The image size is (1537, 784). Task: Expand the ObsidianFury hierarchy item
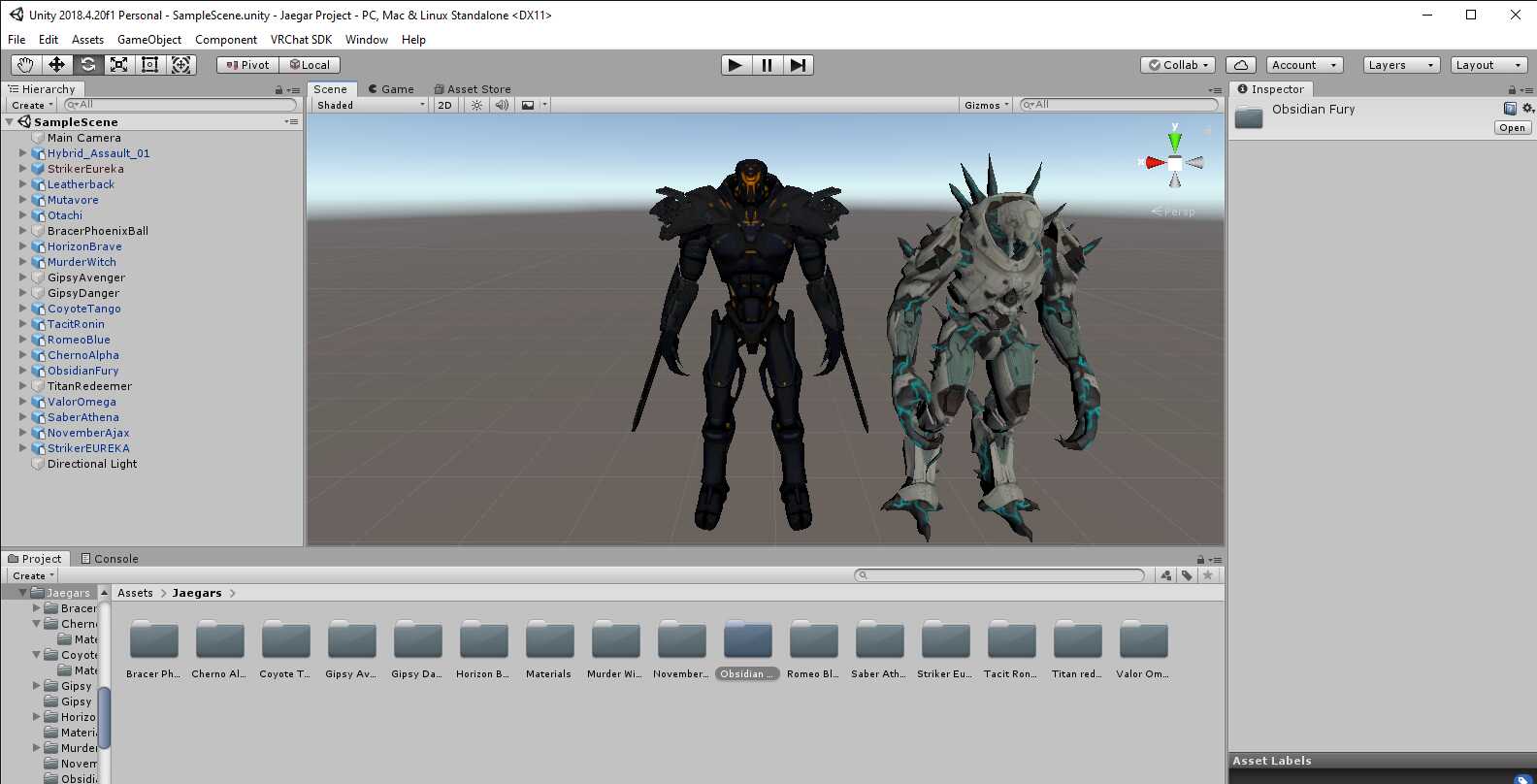tap(22, 371)
